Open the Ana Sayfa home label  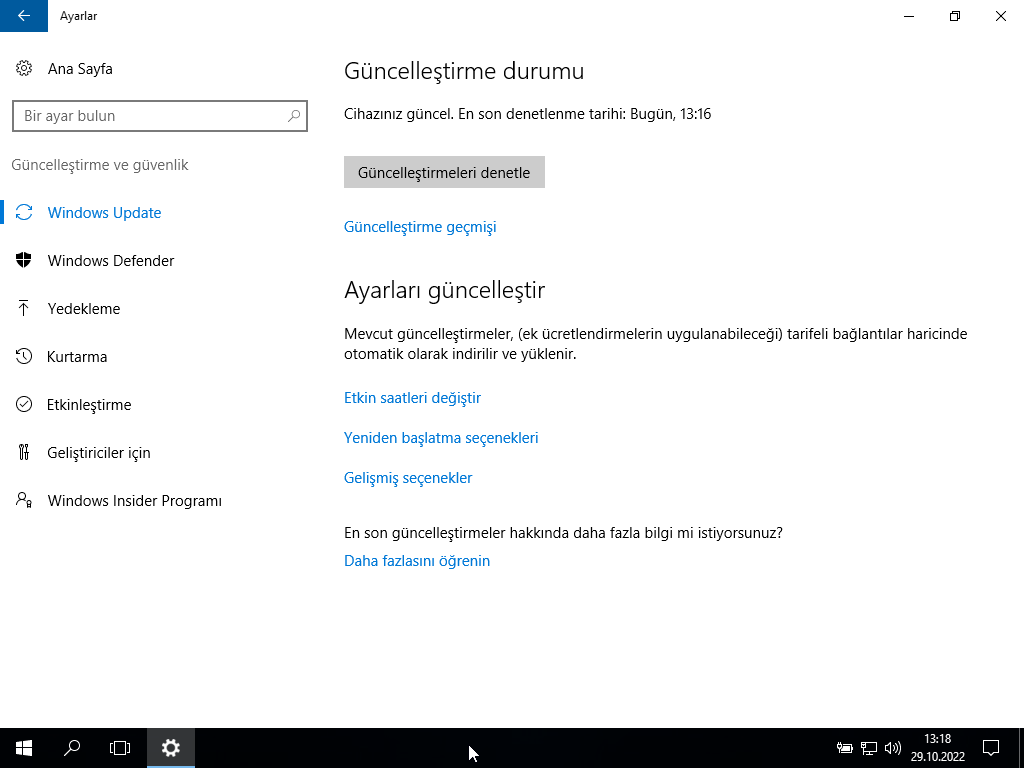[80, 69]
